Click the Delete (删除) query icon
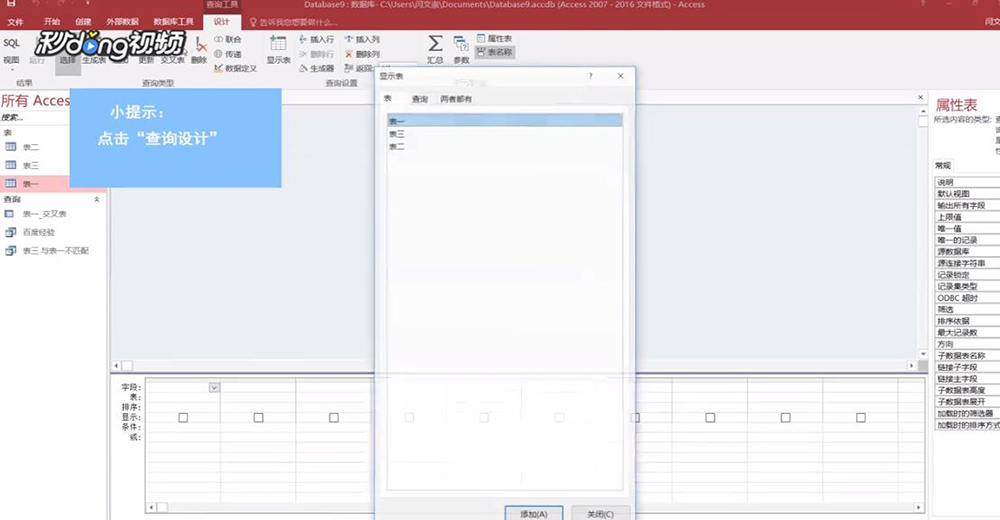The height and width of the screenshot is (520, 1000). [x=200, y=51]
